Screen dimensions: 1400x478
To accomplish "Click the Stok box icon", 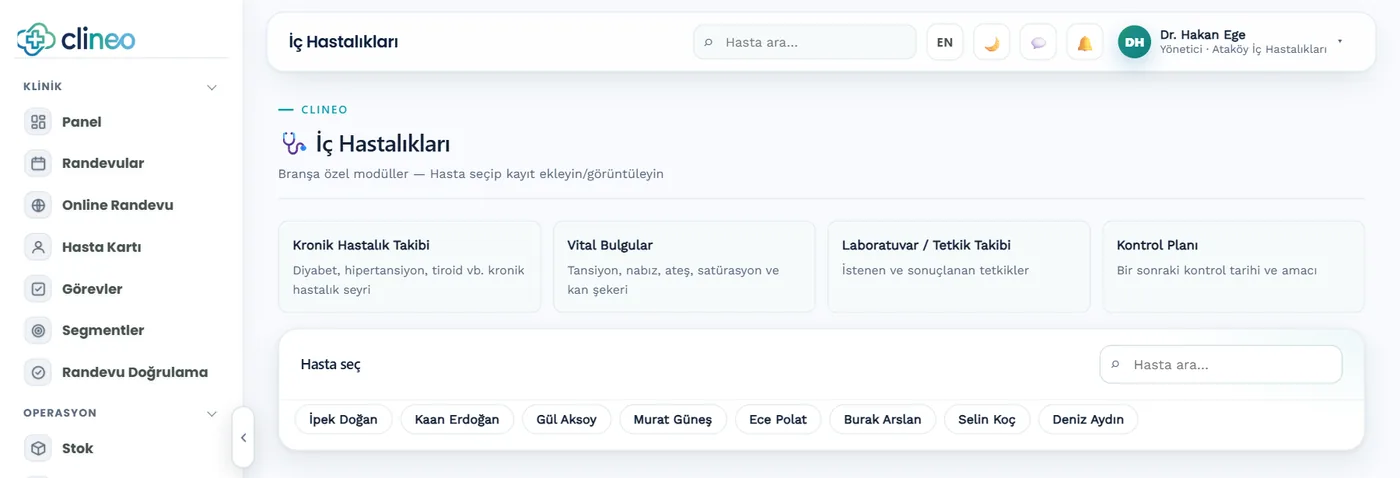I will [x=38, y=448].
